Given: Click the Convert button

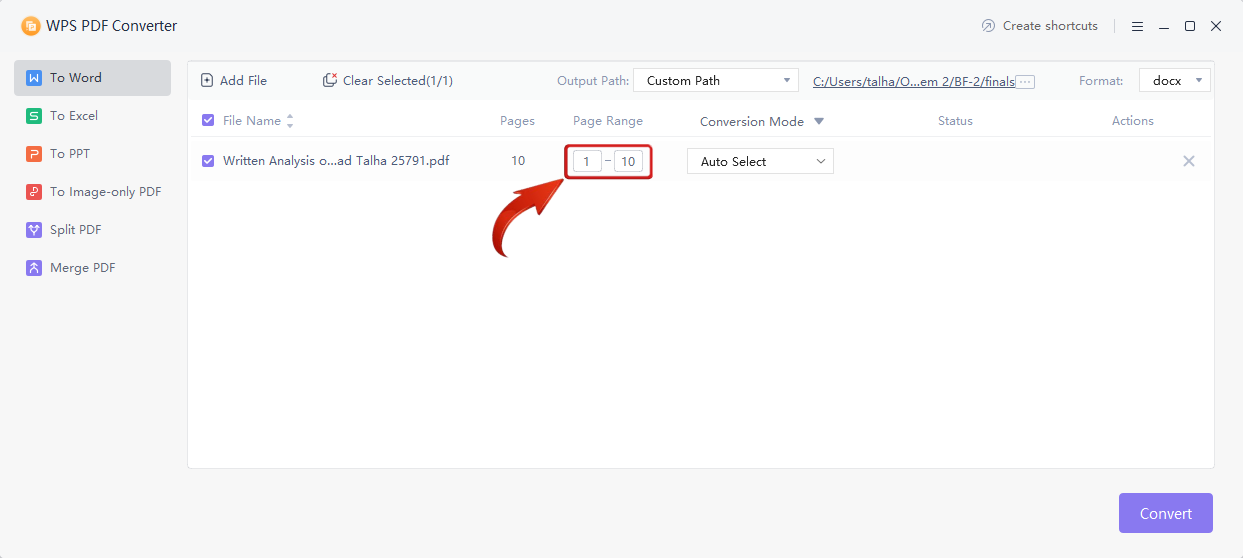Looking at the screenshot, I should pos(1166,513).
